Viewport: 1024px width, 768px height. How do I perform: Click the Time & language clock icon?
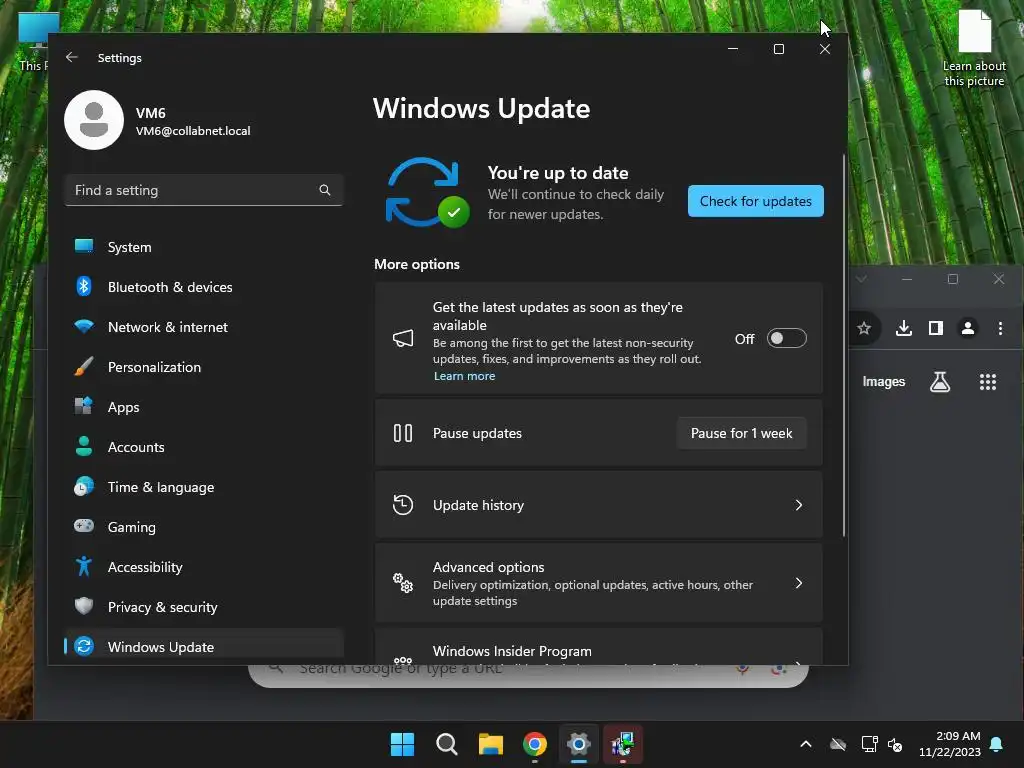(x=84, y=487)
